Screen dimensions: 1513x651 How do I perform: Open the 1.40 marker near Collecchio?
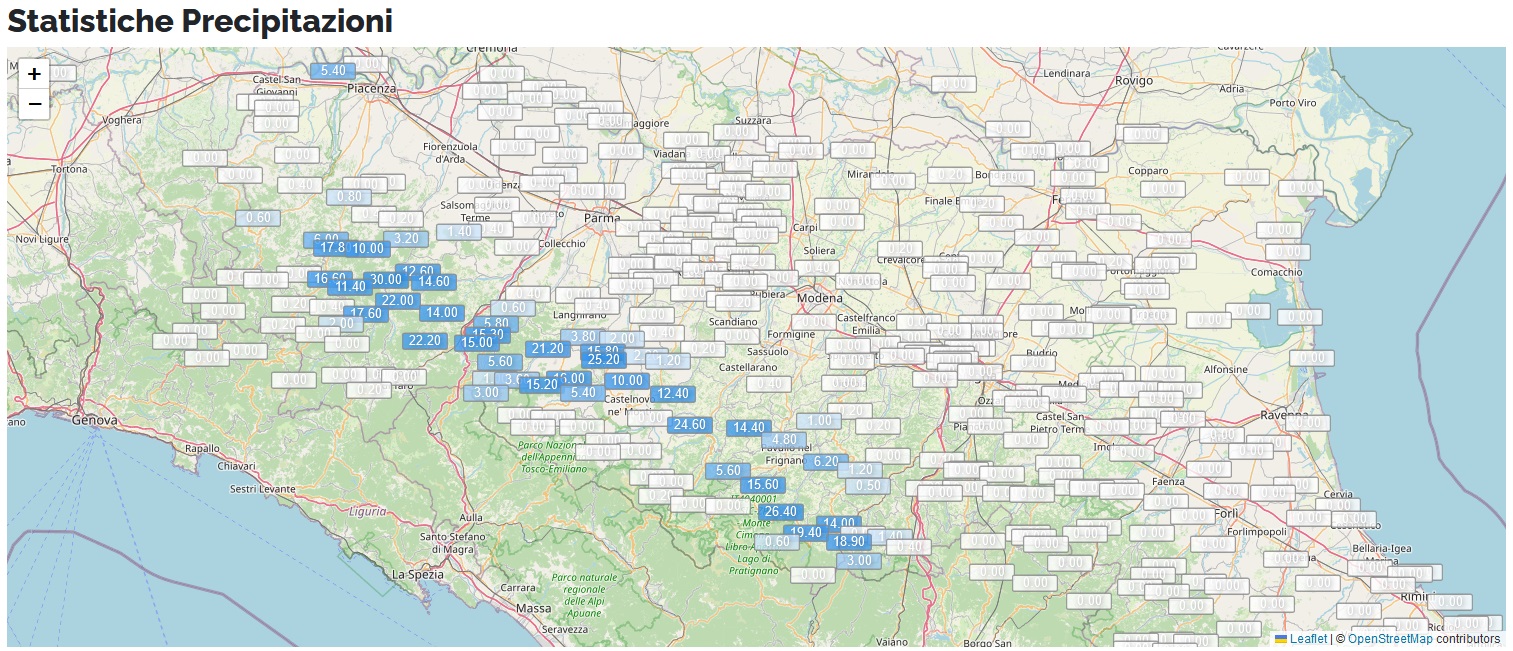pos(459,232)
